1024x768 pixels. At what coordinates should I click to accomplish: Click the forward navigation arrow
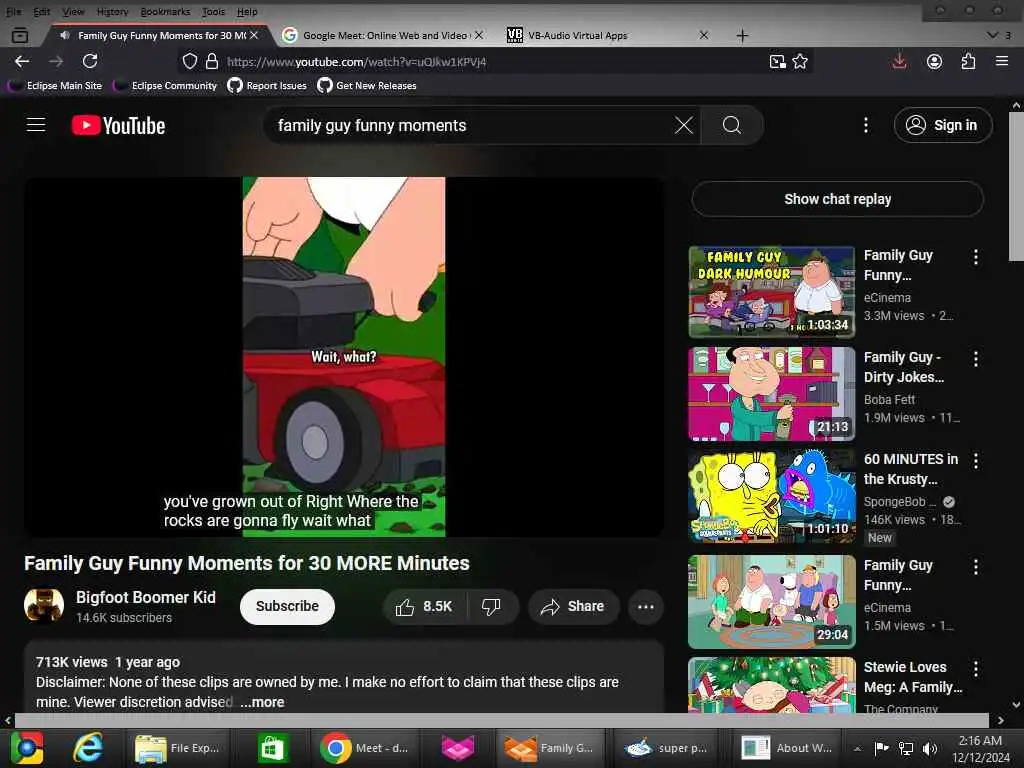tap(56, 61)
